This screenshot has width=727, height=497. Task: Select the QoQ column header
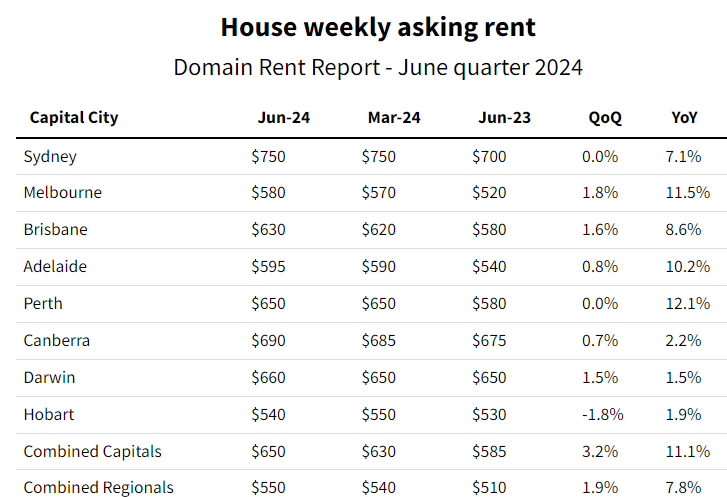(x=605, y=118)
